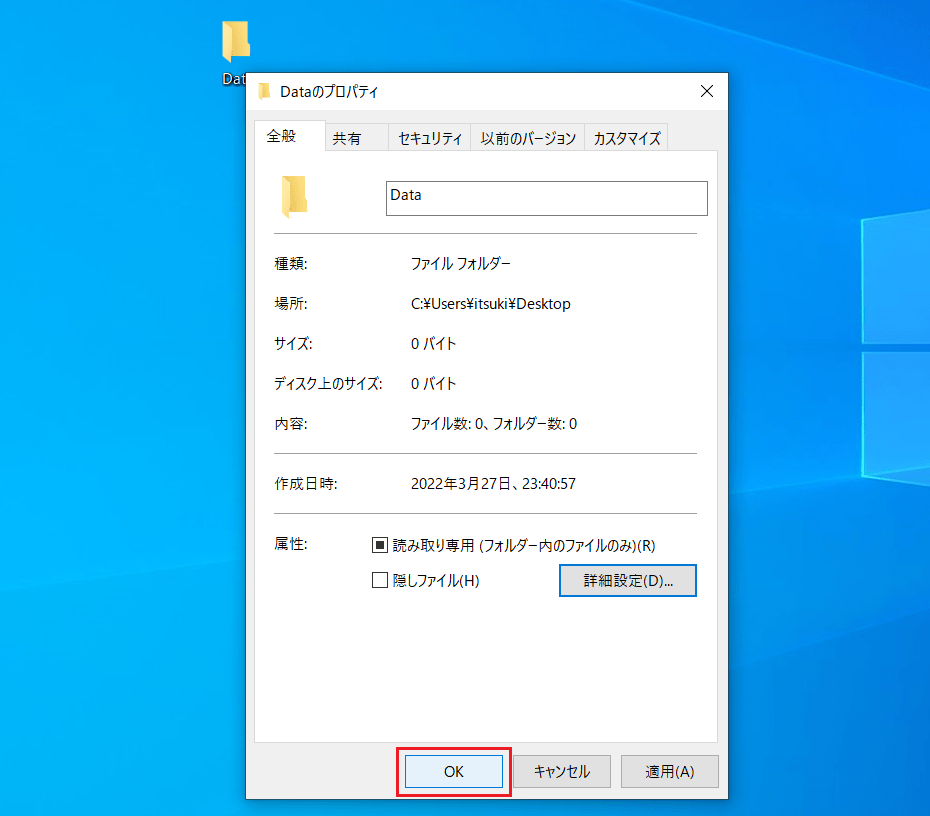Click the キャンセル button
This screenshot has width=930, height=816.
tap(562, 772)
